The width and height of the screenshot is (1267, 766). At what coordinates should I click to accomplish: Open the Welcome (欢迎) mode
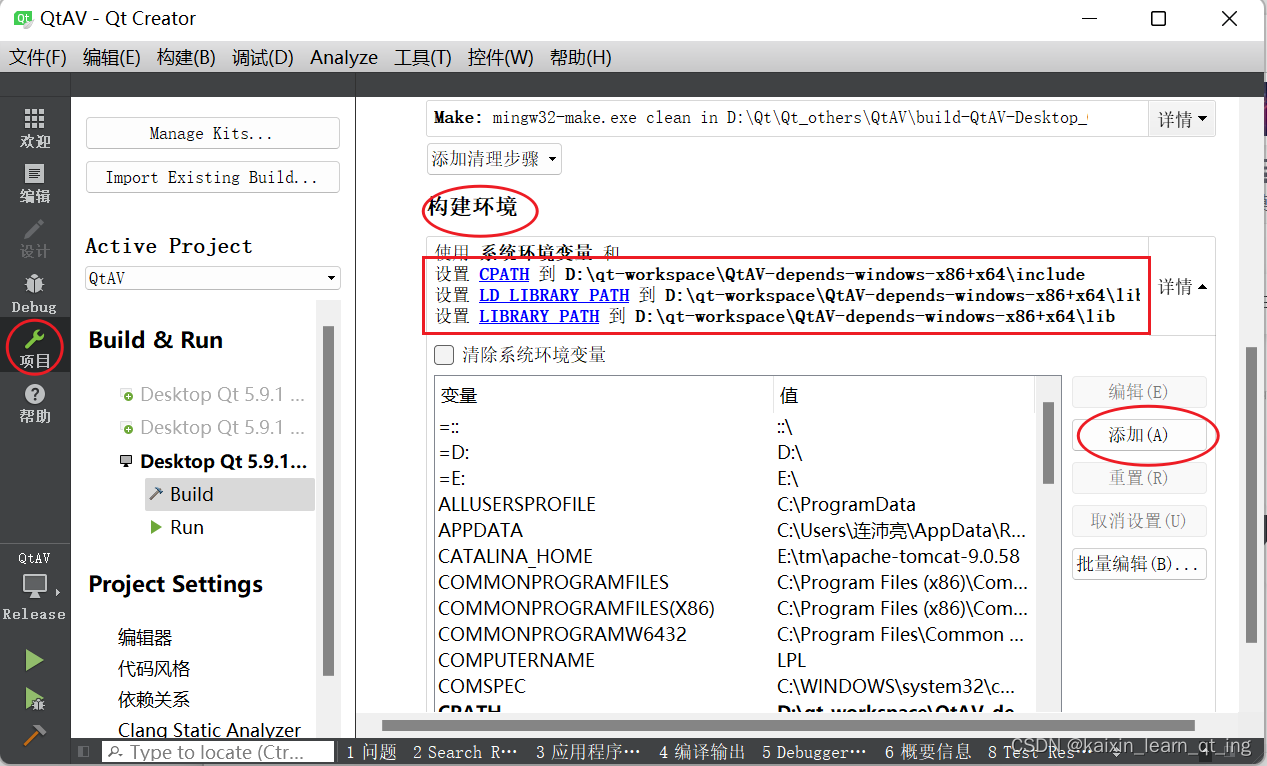(x=35, y=128)
